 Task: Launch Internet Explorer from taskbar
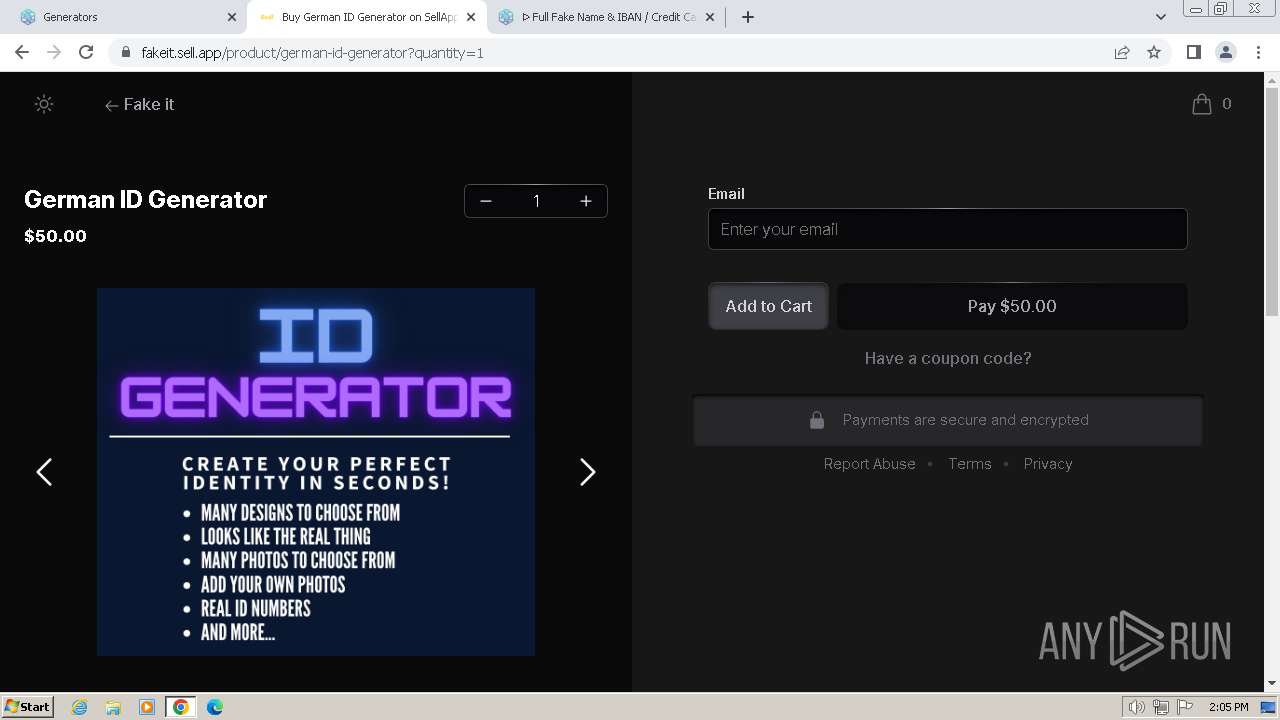click(80, 707)
